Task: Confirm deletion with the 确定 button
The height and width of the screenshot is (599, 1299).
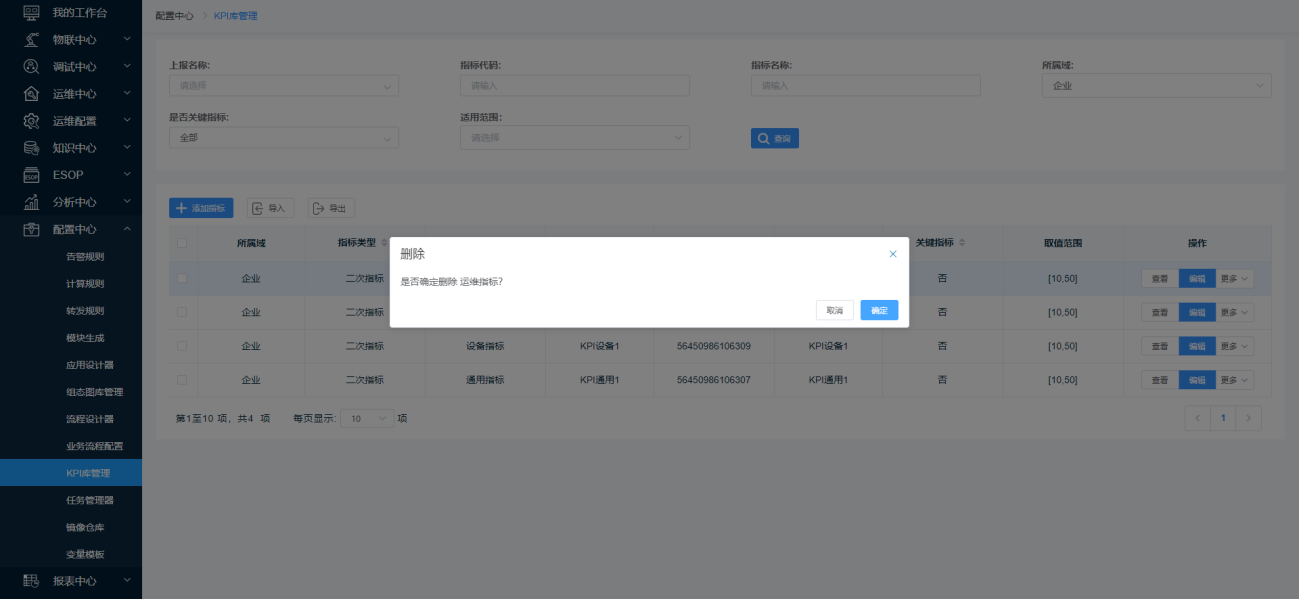Action: click(x=879, y=311)
